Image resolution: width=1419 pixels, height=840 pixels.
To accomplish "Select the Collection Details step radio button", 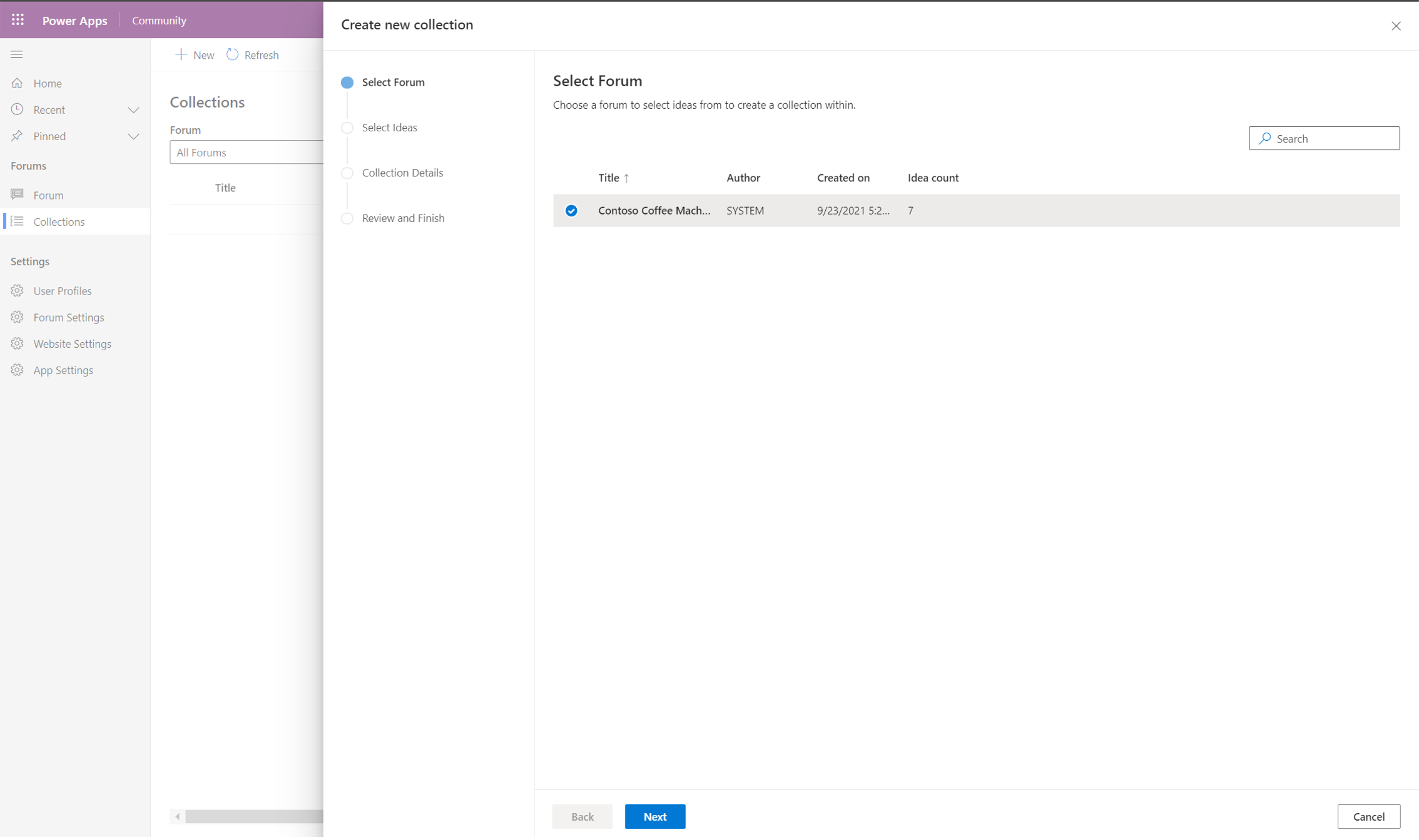I will tap(348, 173).
